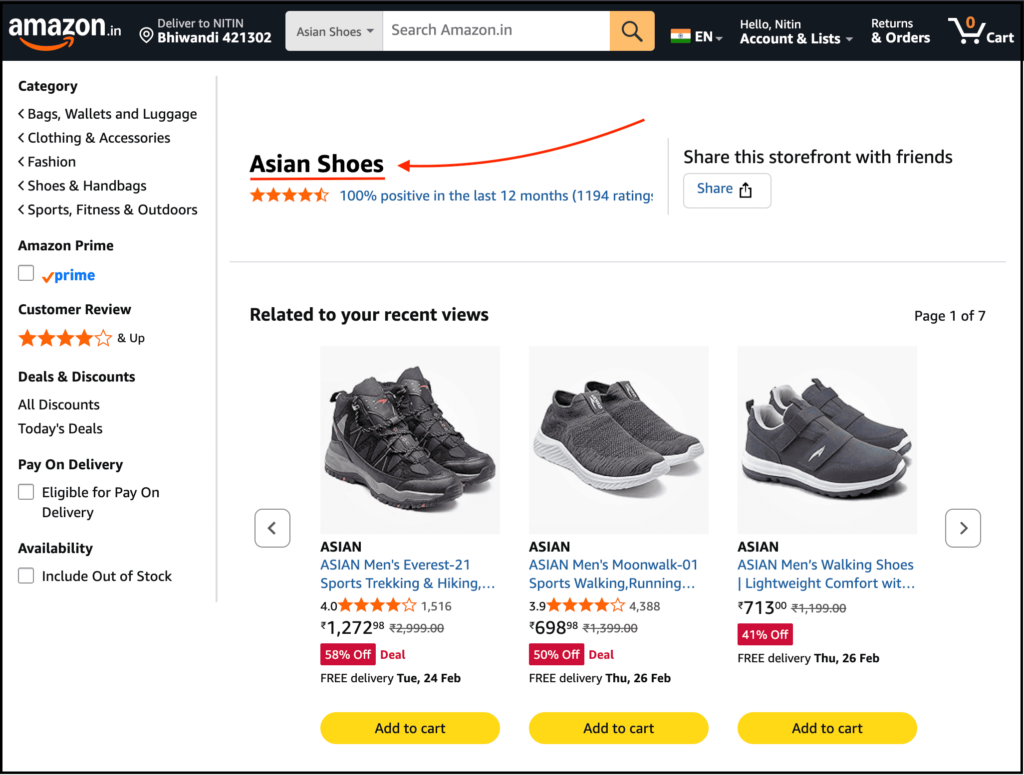The height and width of the screenshot is (775, 1024).
Task: Open the search category dropdown showing Asian Shoes
Action: coord(333,31)
